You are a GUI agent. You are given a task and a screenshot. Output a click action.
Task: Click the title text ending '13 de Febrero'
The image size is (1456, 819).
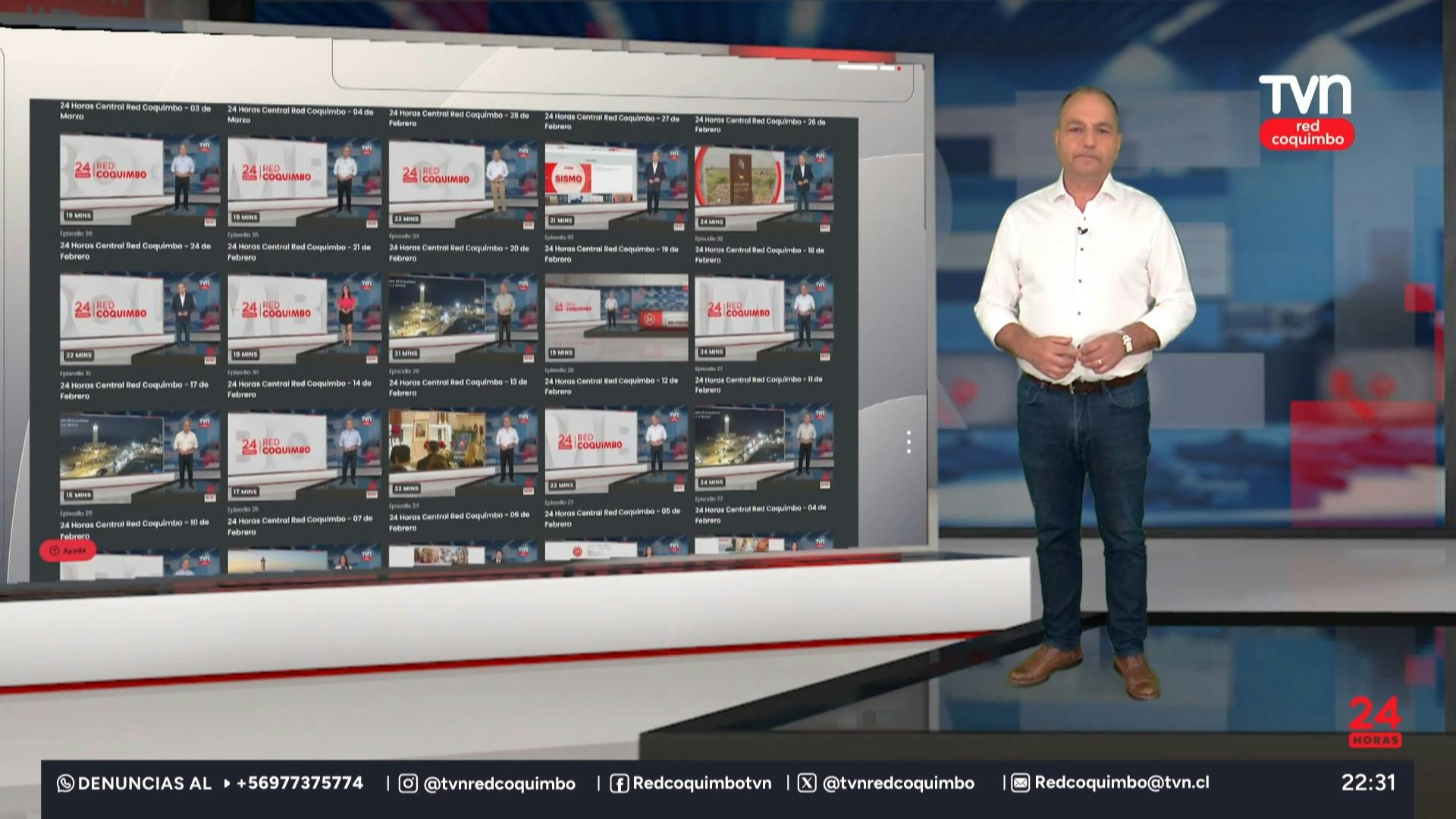(458, 388)
